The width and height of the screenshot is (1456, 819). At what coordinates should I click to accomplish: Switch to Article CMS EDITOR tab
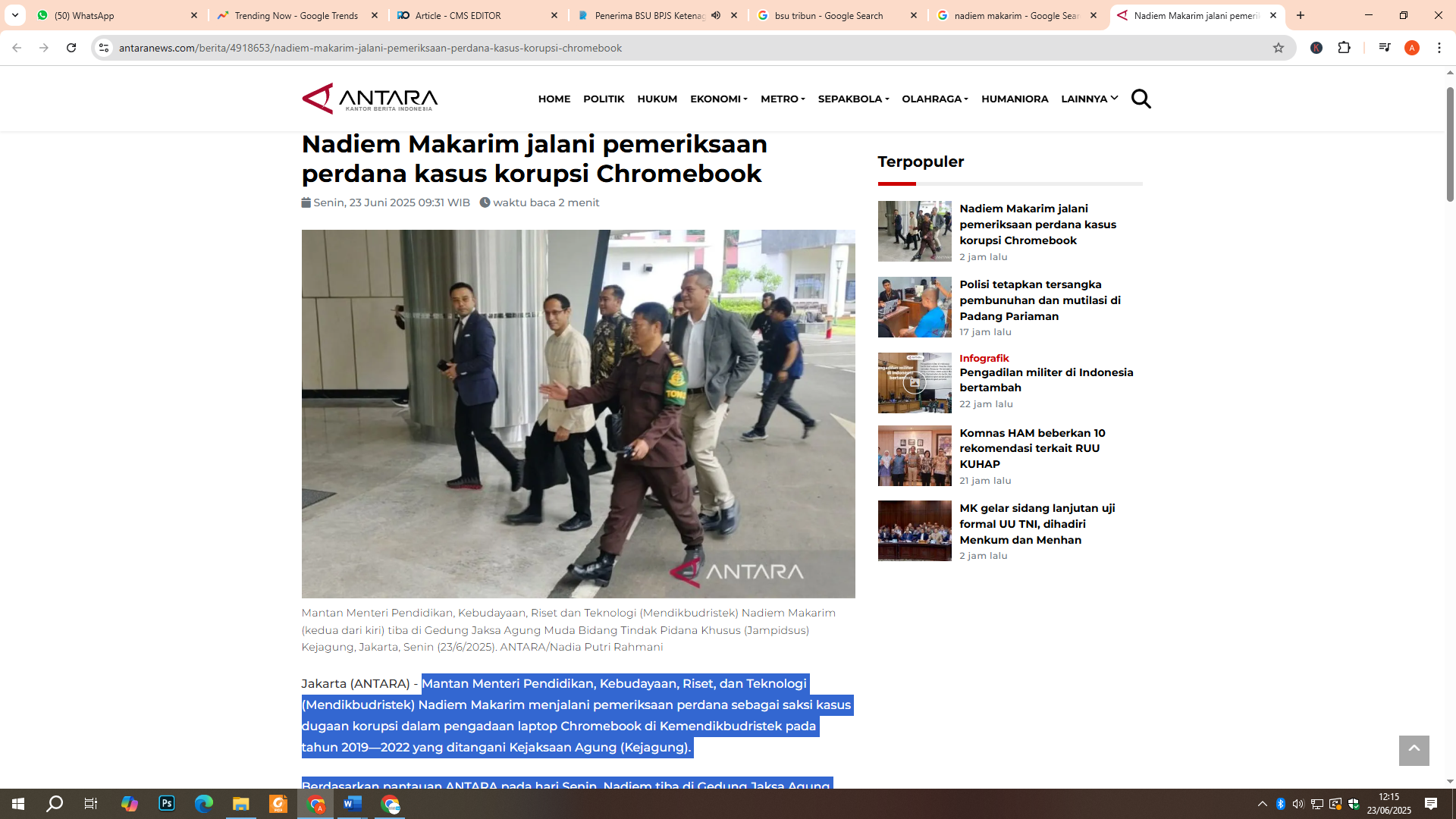476,15
